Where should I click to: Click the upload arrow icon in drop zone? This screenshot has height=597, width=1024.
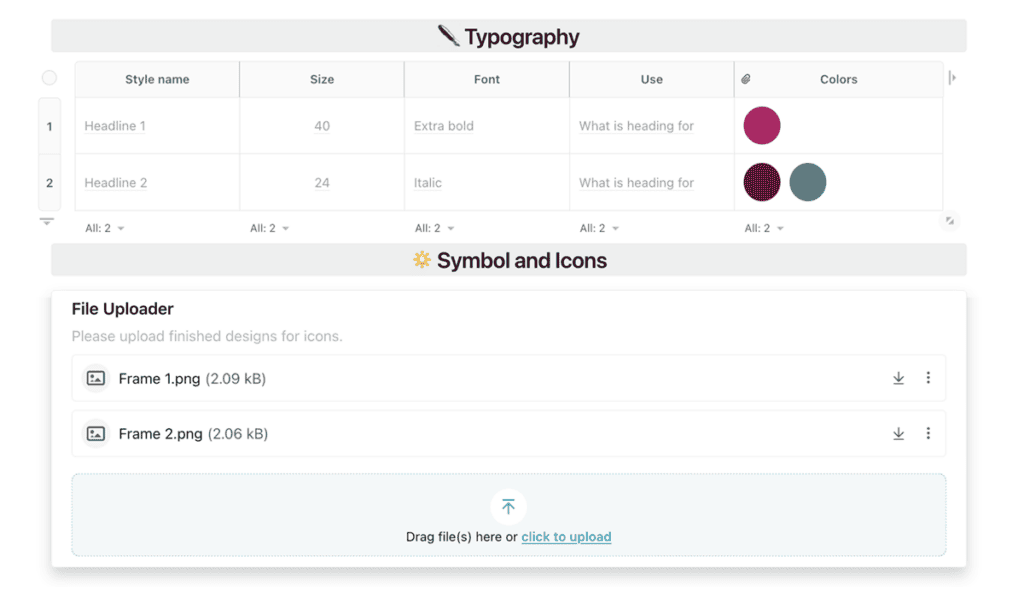click(508, 507)
